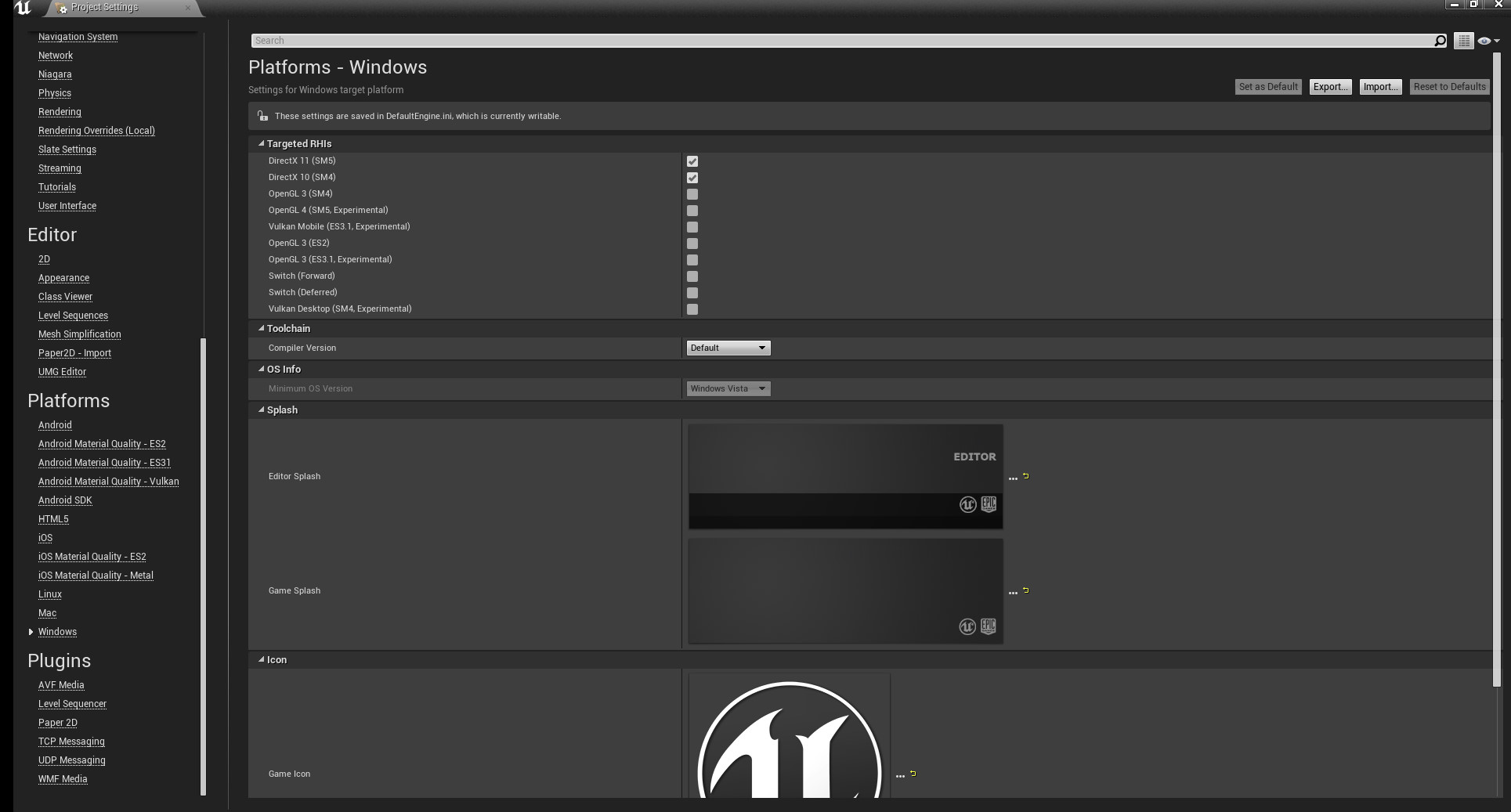Enable OpenGL 3 (SM4)
The width and height of the screenshot is (1511, 812).
(692, 194)
